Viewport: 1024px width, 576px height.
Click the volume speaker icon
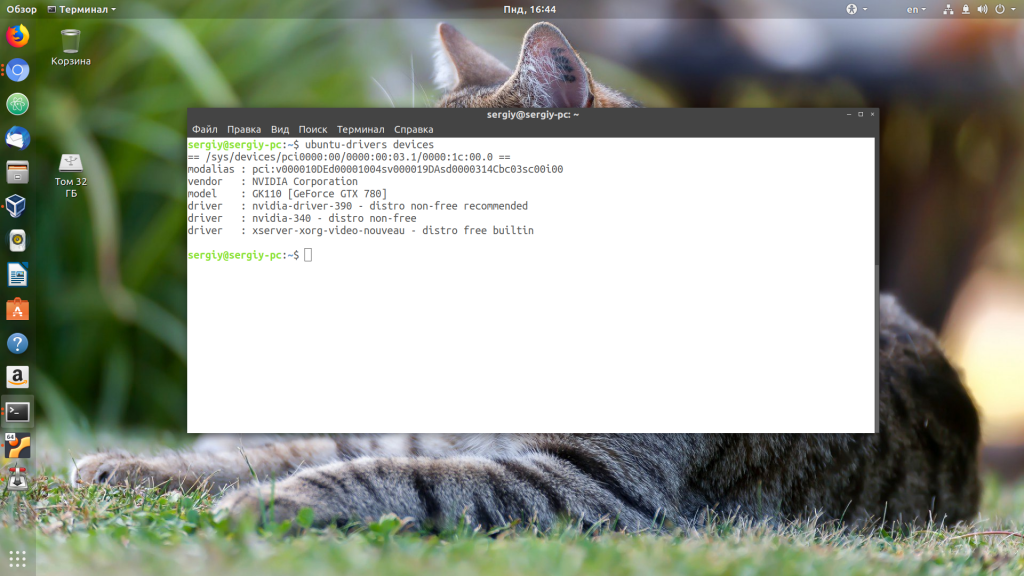click(982, 9)
